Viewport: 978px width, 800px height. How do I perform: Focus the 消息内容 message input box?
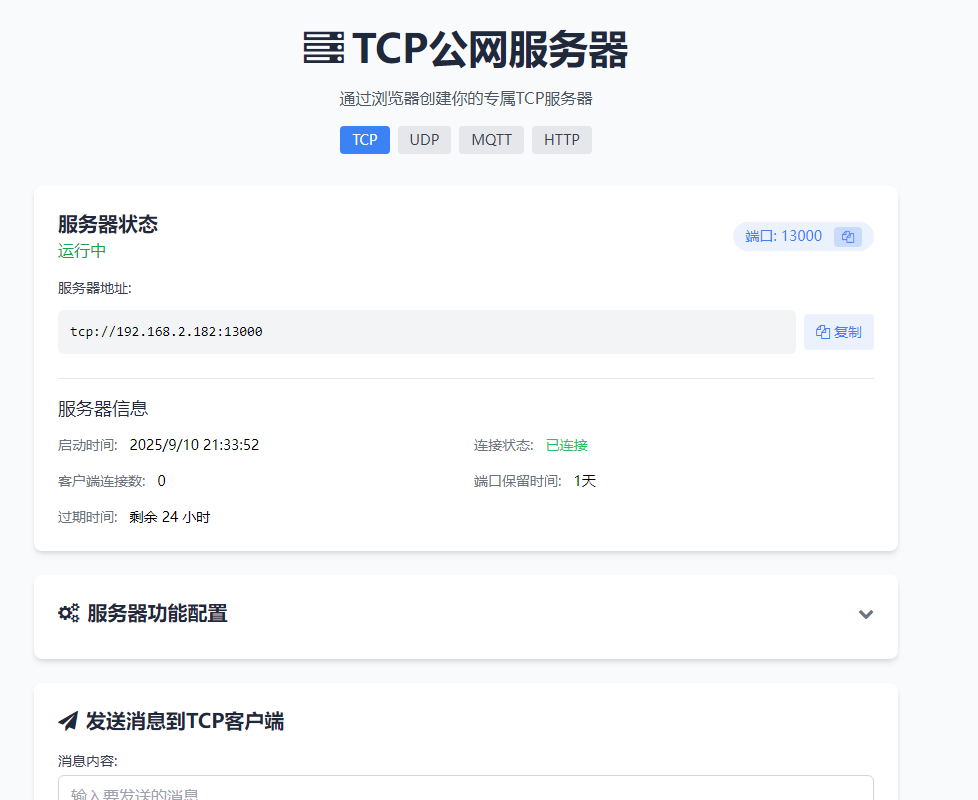point(466,788)
